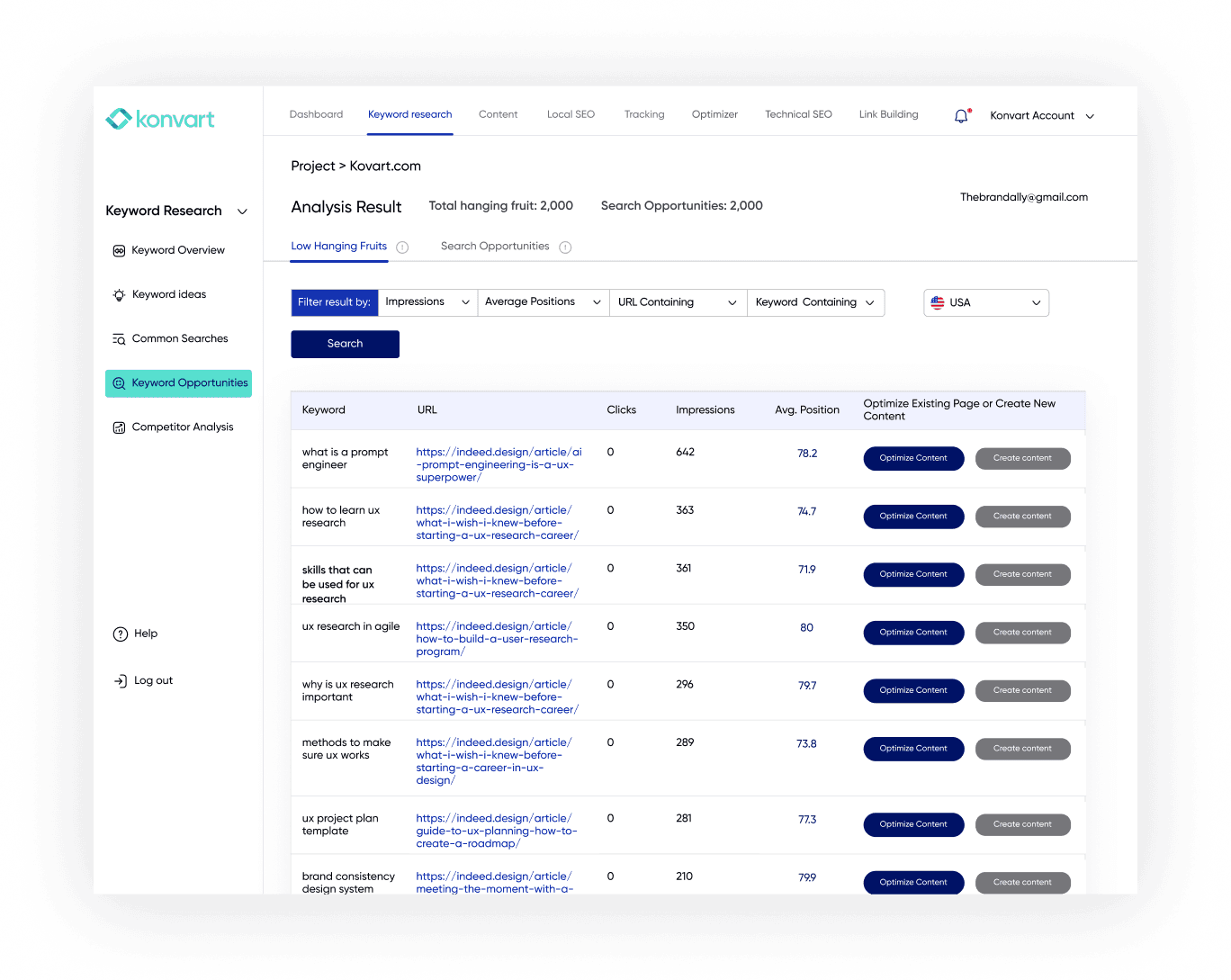Open the USA country selector
The width and height of the screenshot is (1231, 980).
pos(985,302)
